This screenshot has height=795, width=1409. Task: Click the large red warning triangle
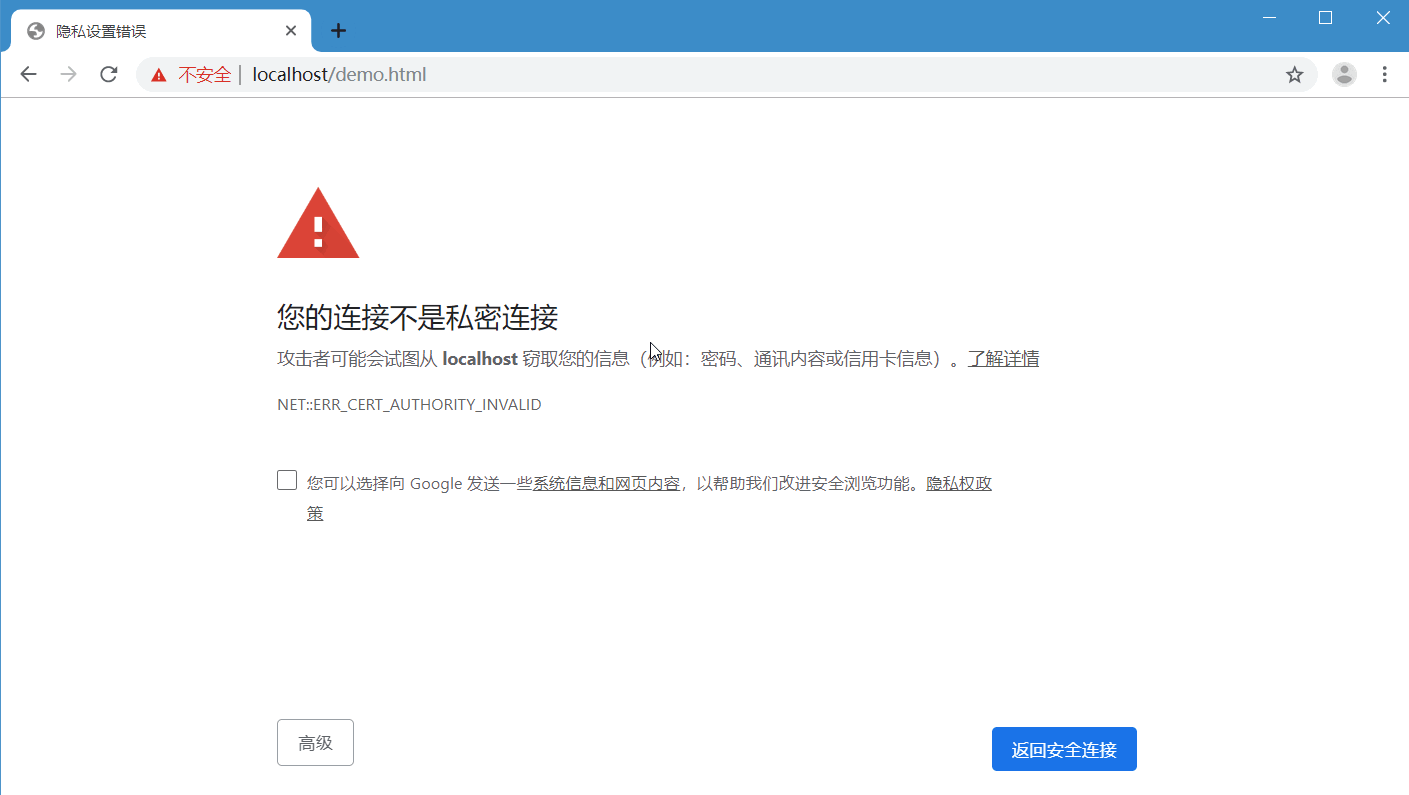[318, 223]
